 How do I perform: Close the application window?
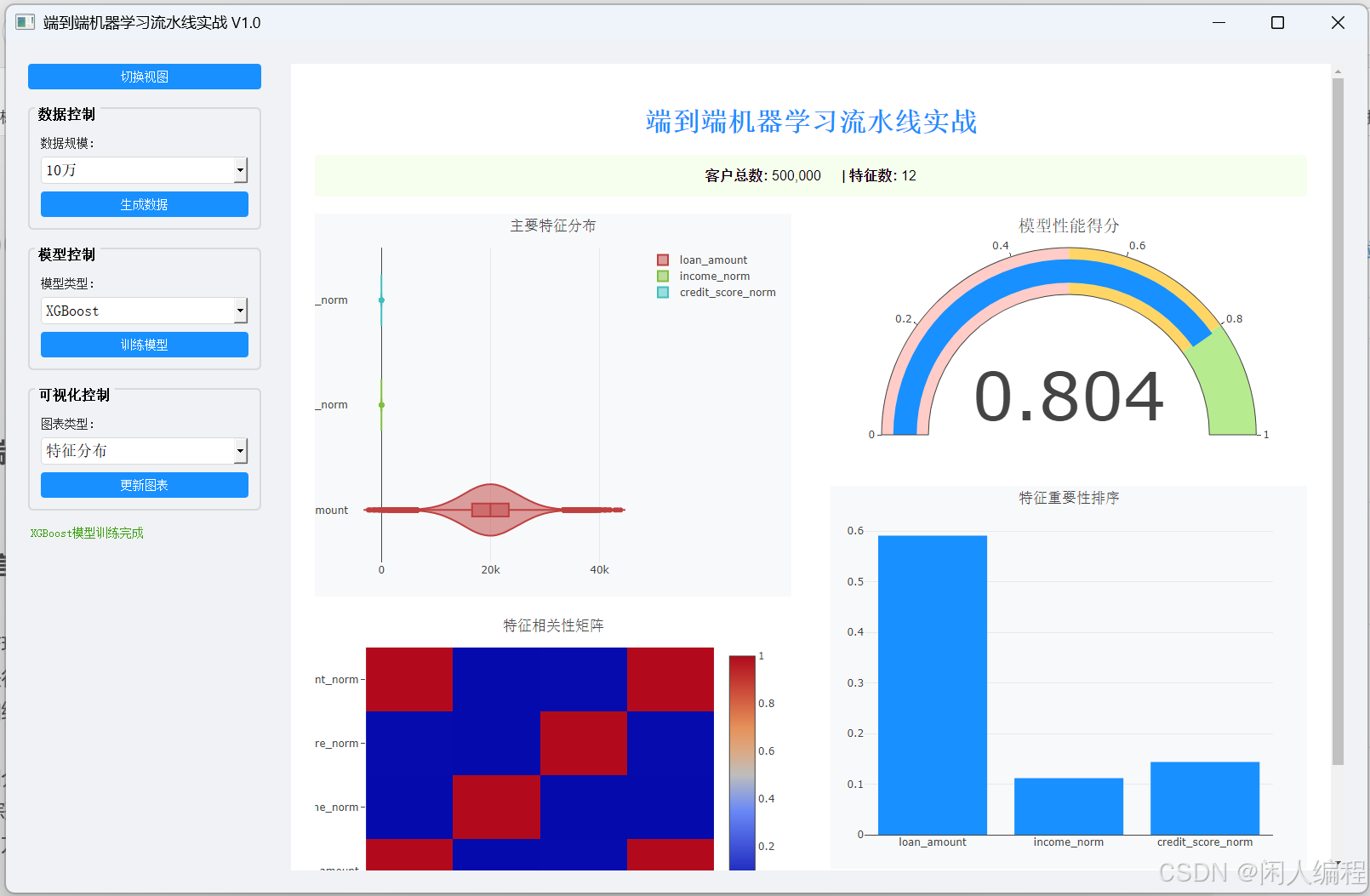point(1338,23)
